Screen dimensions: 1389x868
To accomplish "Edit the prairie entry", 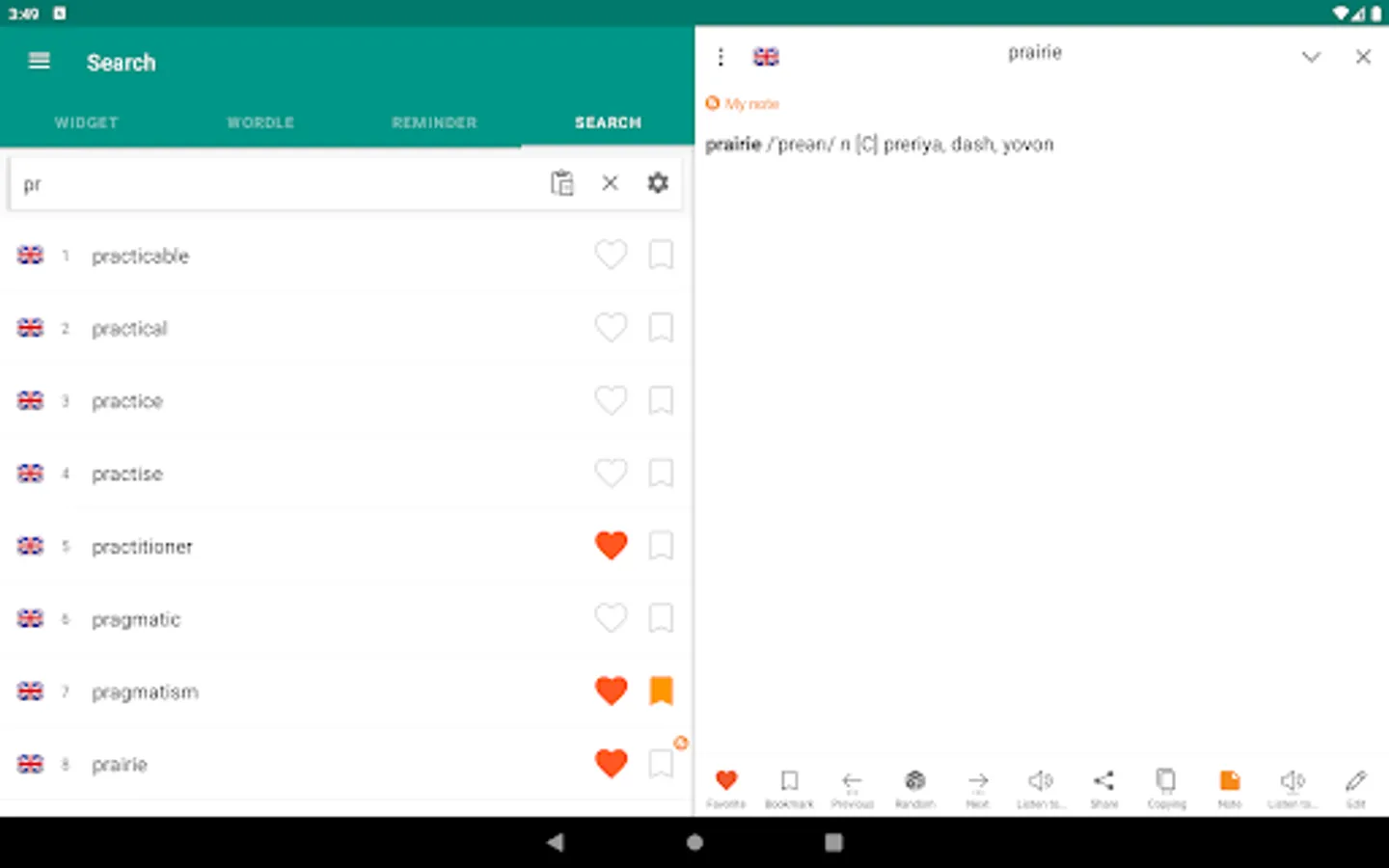I will [1355, 787].
